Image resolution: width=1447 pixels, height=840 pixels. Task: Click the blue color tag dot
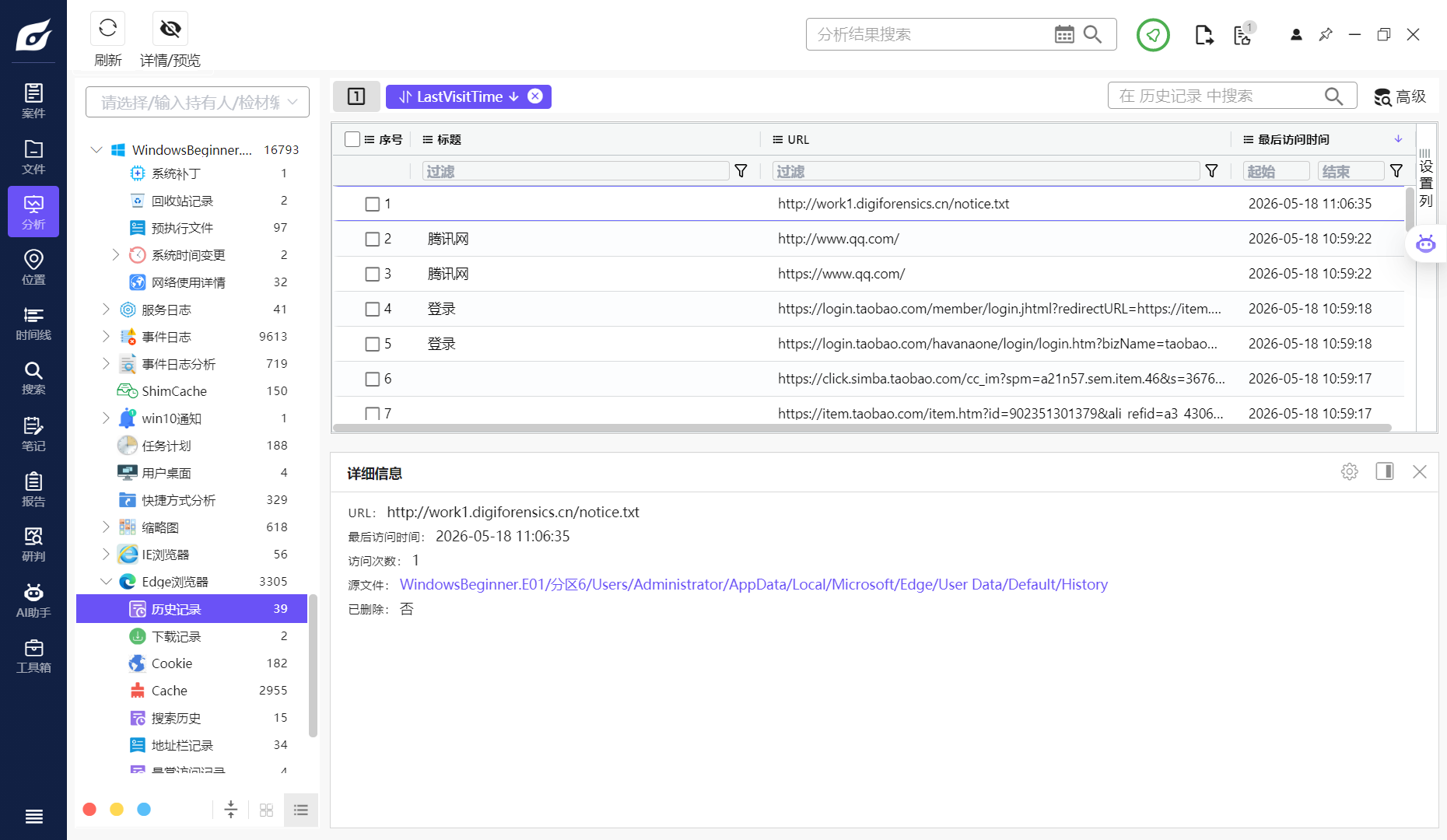click(144, 810)
